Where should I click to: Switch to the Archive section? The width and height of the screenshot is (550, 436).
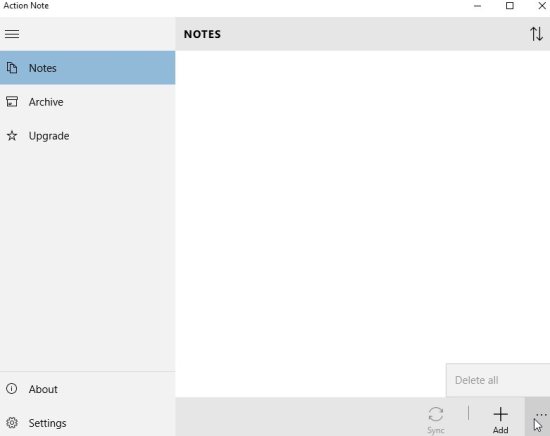(x=88, y=102)
